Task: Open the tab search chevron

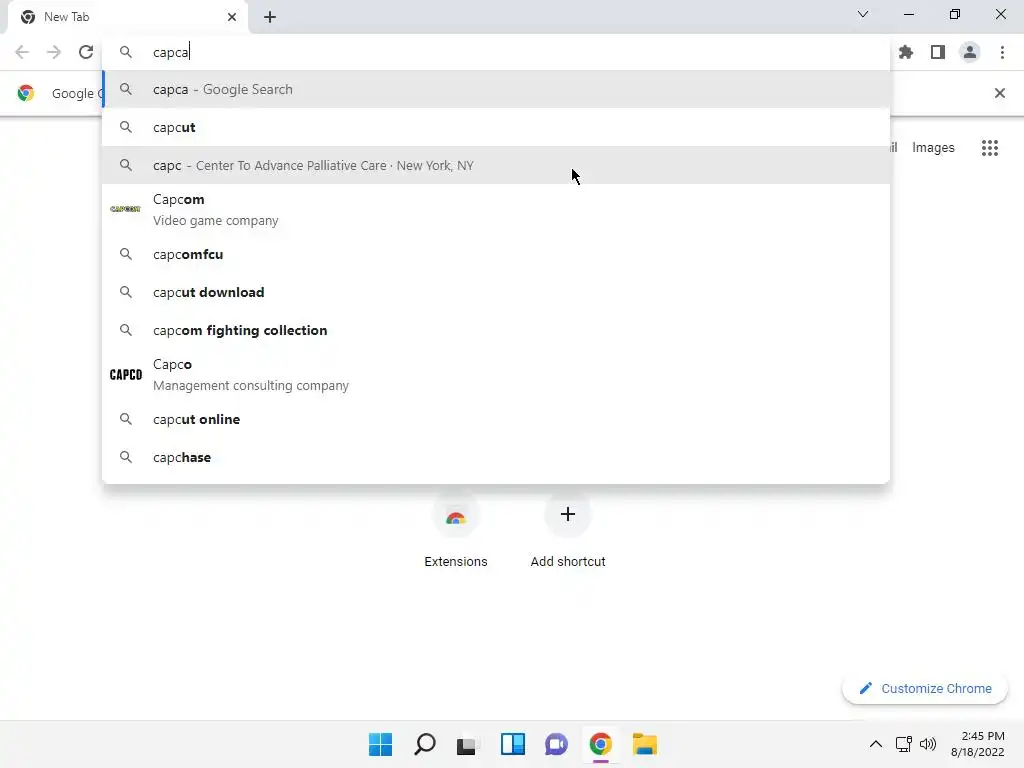Action: (863, 14)
